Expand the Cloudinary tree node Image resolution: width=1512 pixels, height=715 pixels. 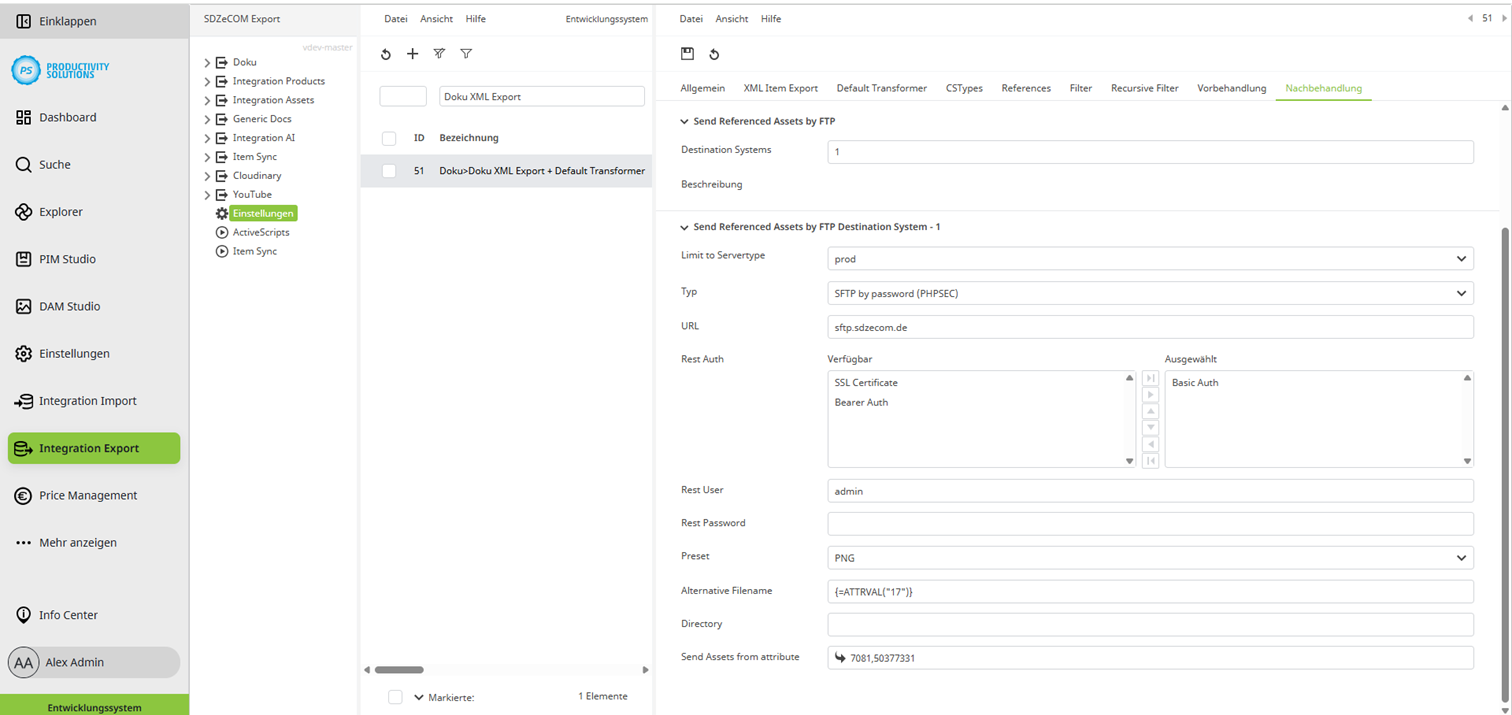pyautogui.click(x=206, y=175)
